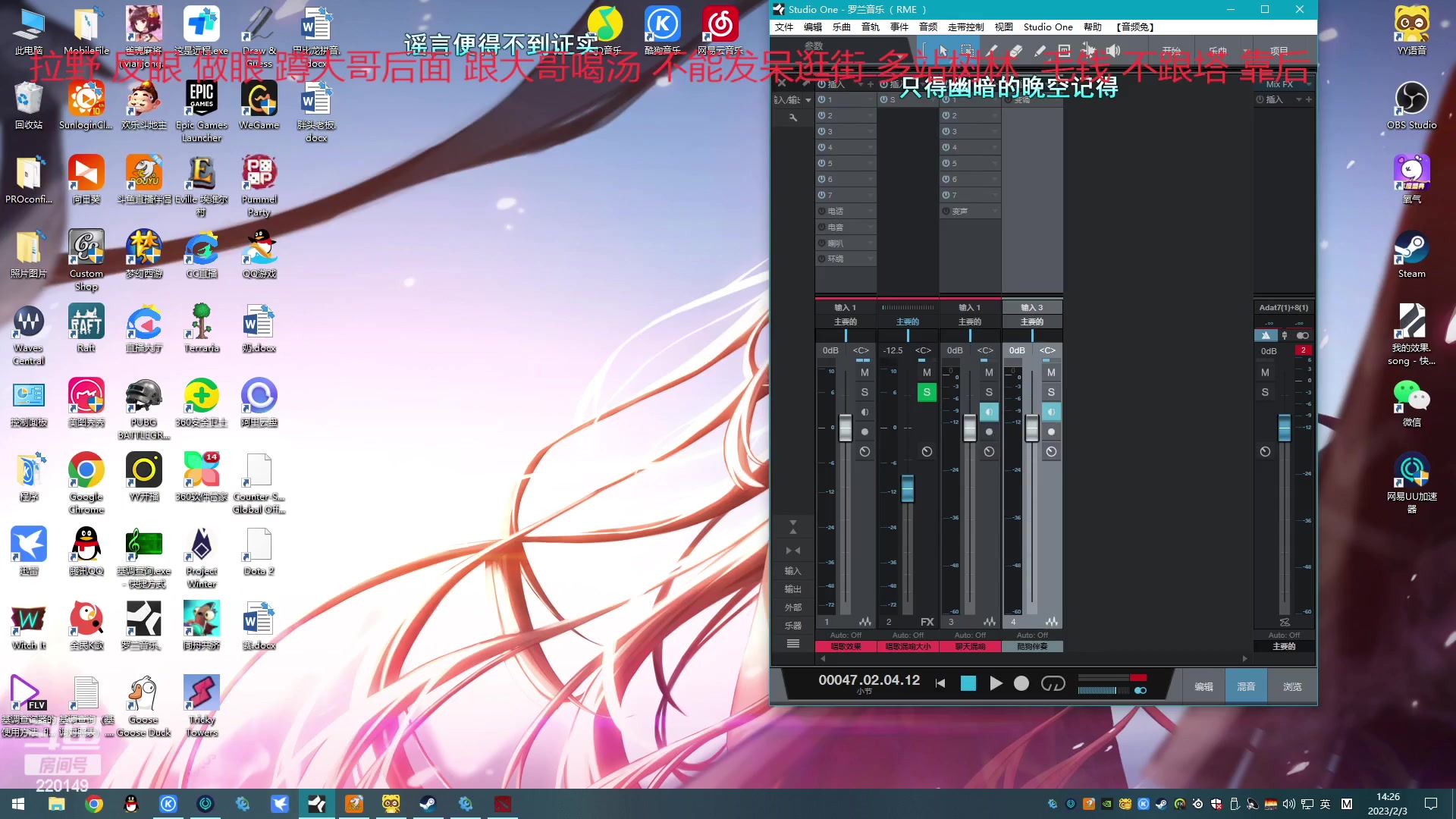The width and height of the screenshot is (1456, 819).
Task: Click the -12.5 volume value on channel 2
Action: tap(893, 350)
